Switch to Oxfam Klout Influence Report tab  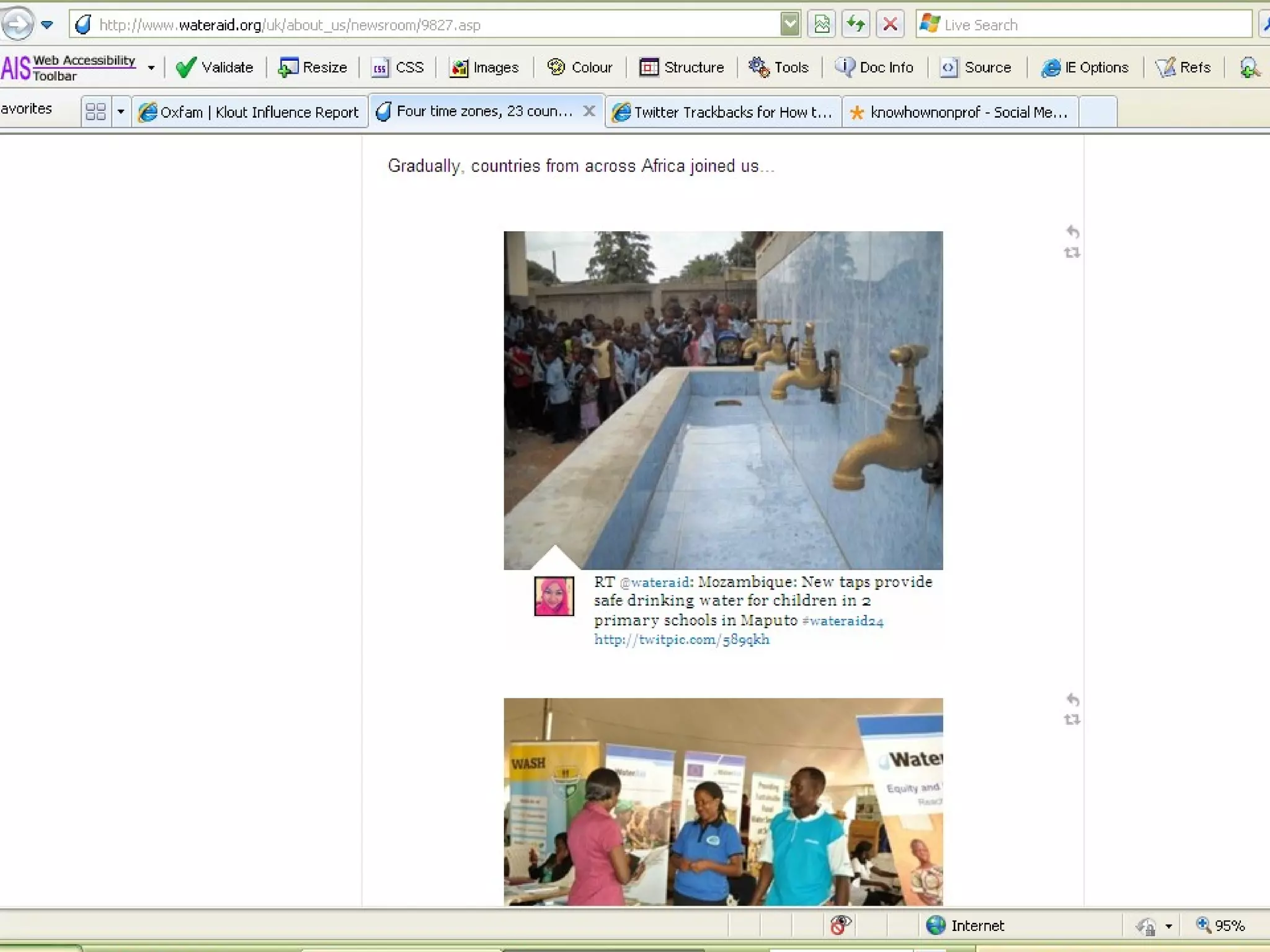pyautogui.click(x=250, y=112)
